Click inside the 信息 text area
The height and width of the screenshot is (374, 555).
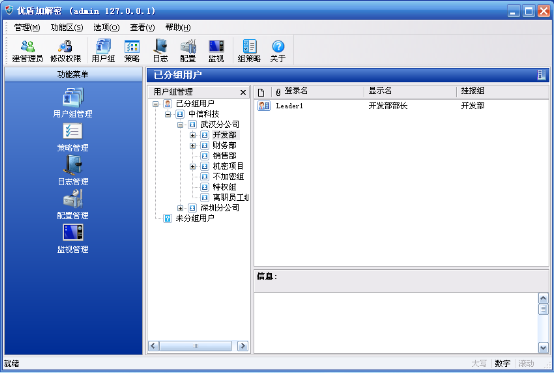[396, 323]
